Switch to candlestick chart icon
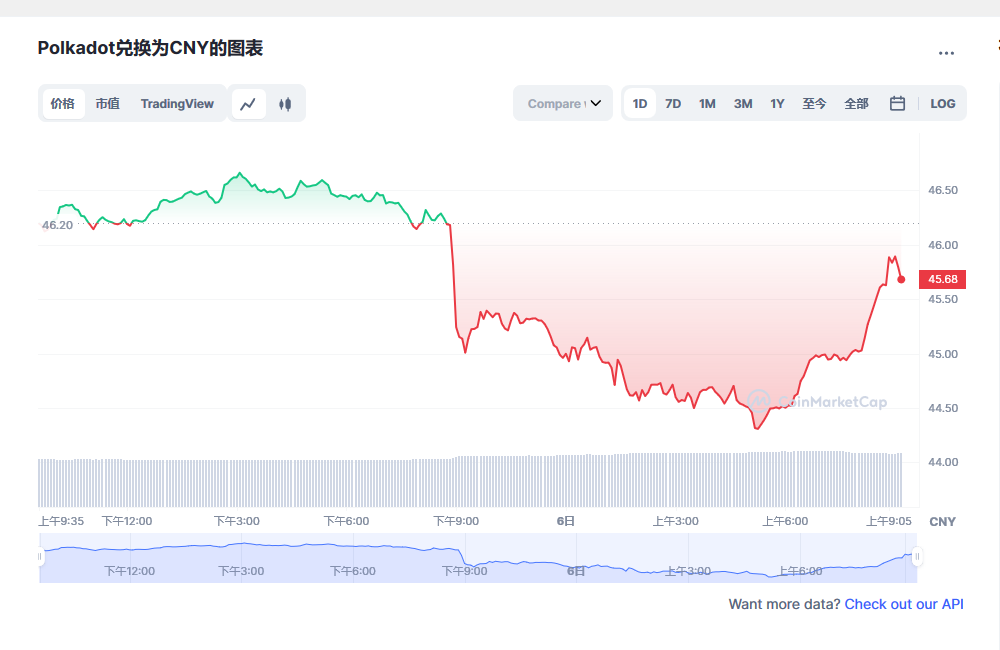The image size is (1000, 650). 285,104
